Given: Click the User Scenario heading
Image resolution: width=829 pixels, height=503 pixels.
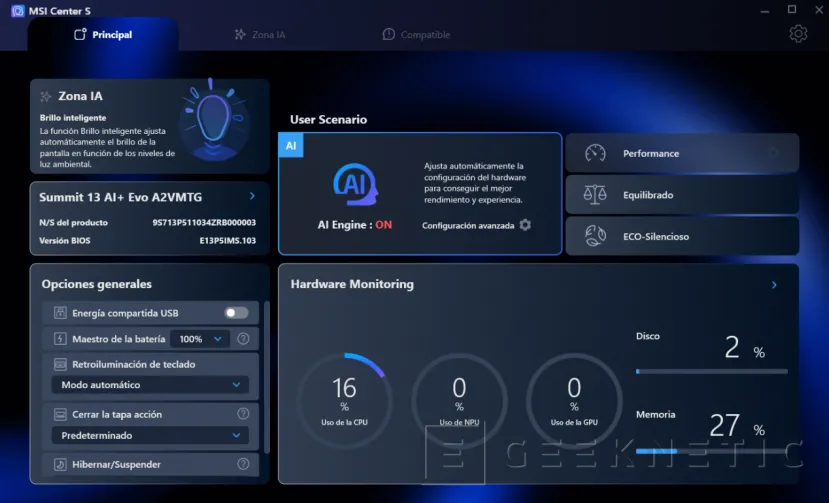Looking at the screenshot, I should pos(328,120).
